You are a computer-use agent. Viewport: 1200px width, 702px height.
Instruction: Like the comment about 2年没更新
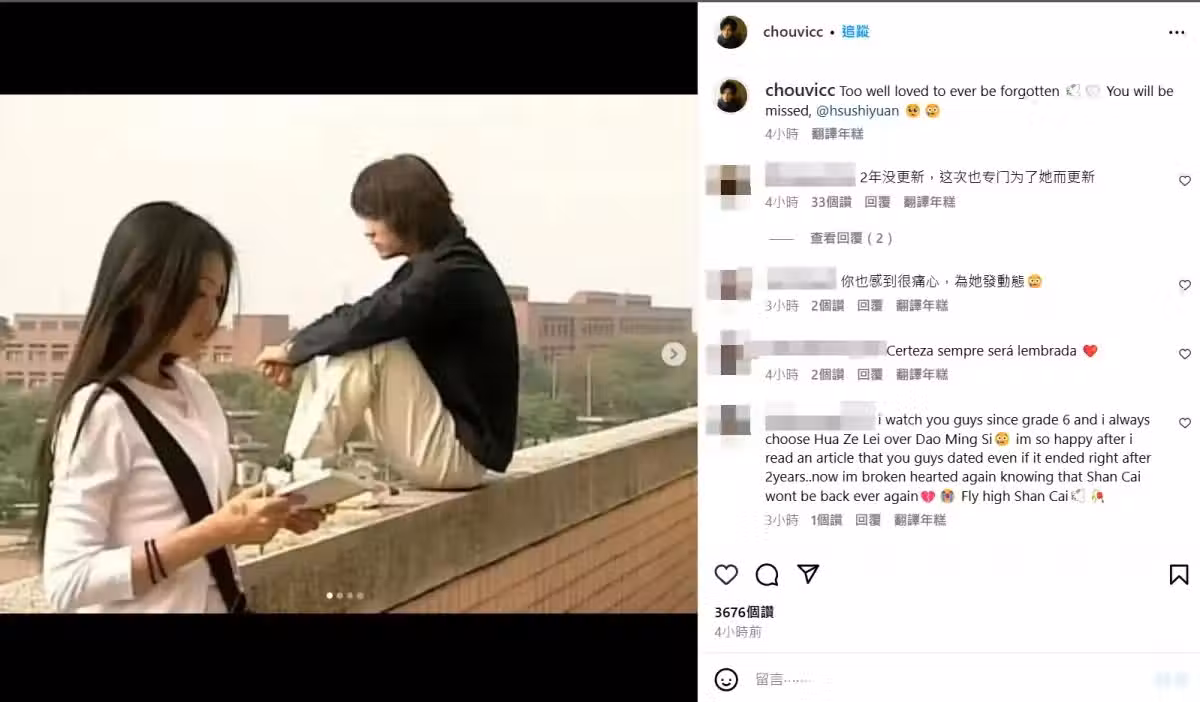tap(1185, 181)
